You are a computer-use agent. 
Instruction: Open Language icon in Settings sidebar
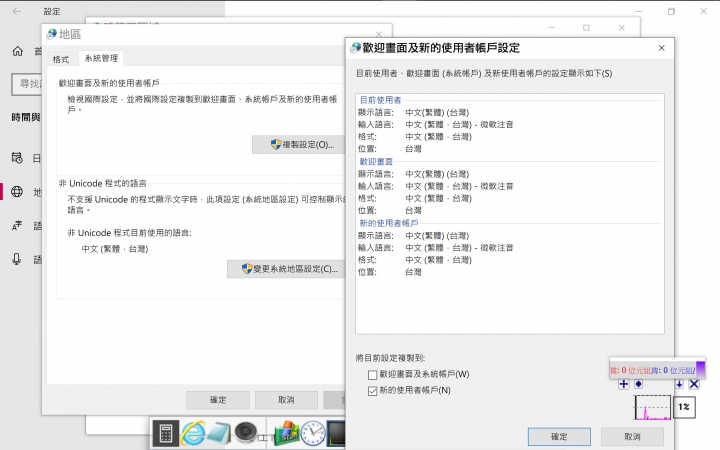tap(17, 225)
